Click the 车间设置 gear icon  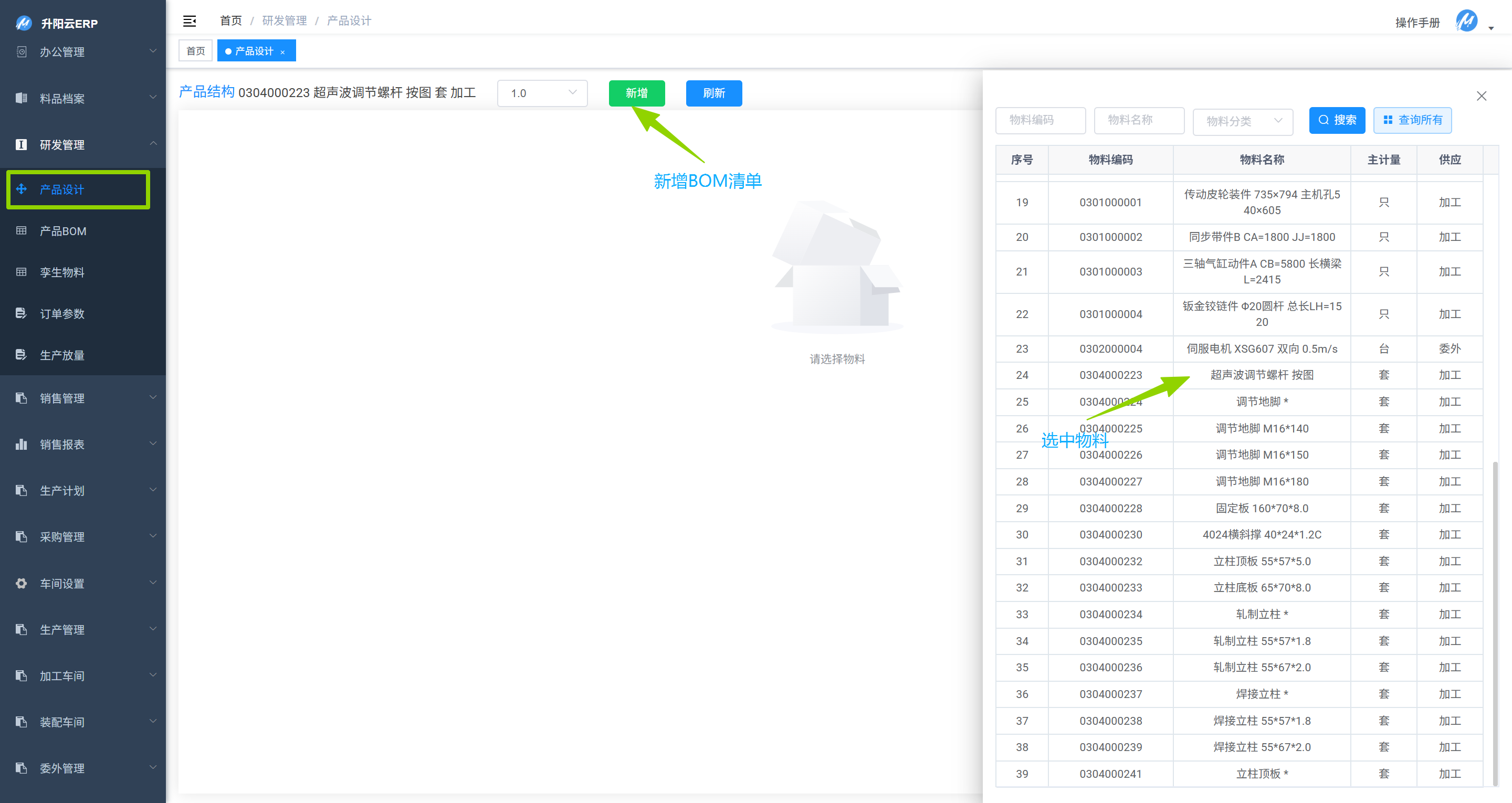(22, 583)
